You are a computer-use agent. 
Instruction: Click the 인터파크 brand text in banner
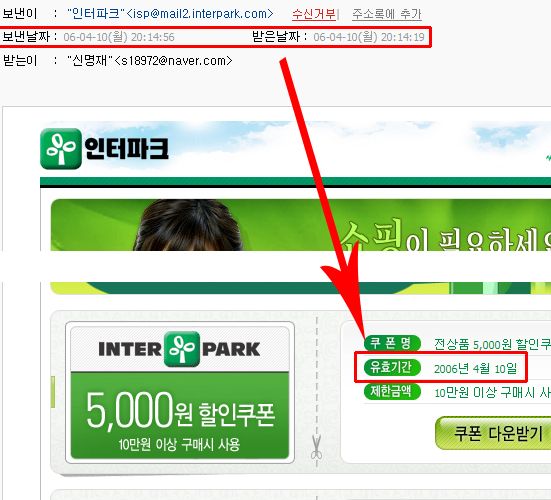pos(127,149)
